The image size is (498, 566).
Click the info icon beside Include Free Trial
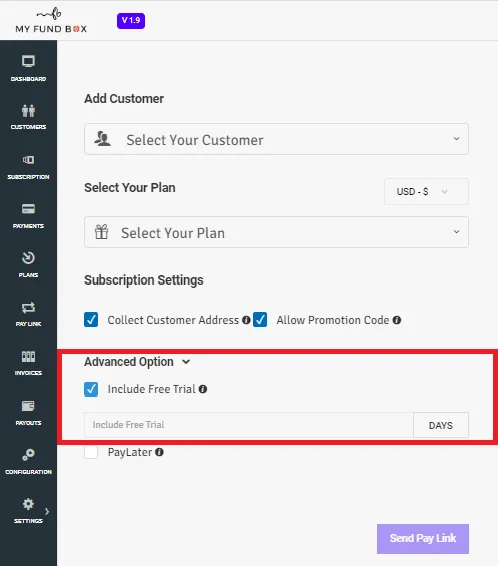(x=203, y=389)
